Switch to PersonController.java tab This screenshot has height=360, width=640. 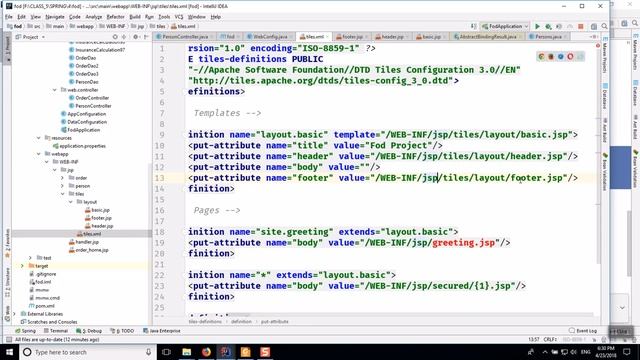coord(185,37)
